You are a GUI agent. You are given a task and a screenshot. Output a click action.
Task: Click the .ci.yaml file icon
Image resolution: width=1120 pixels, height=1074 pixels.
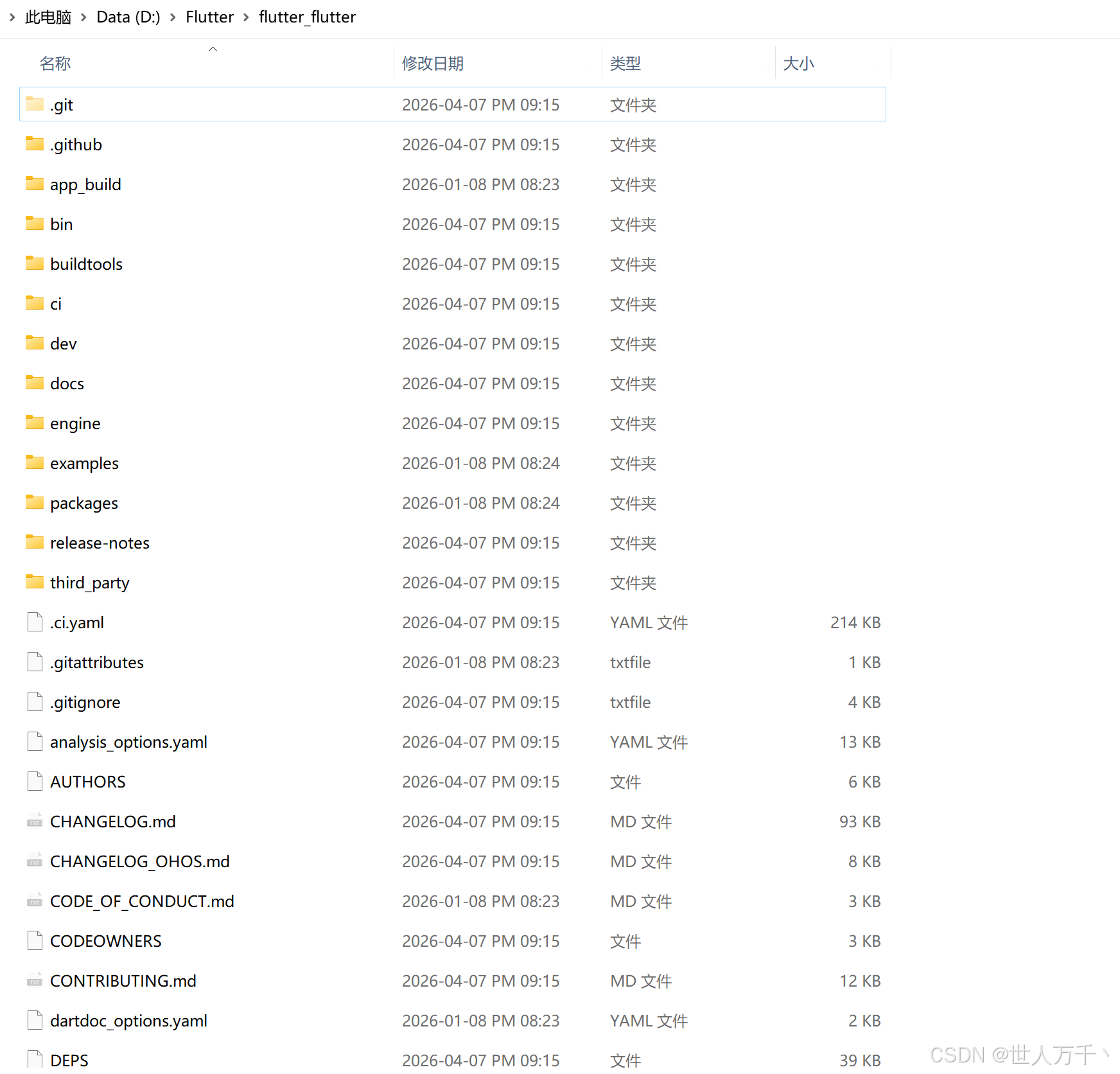35,622
